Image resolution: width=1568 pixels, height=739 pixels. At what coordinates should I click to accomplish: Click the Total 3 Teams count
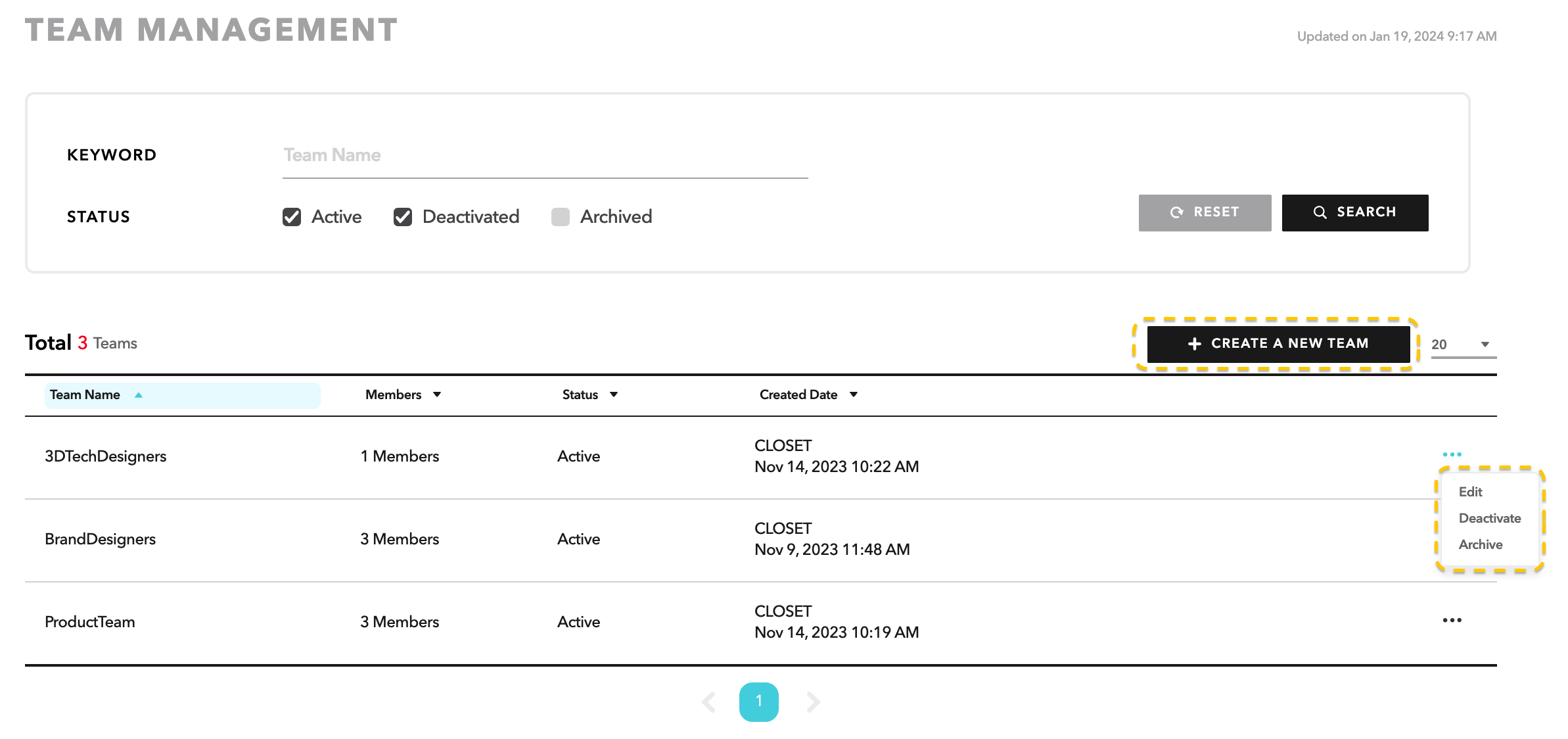click(81, 343)
